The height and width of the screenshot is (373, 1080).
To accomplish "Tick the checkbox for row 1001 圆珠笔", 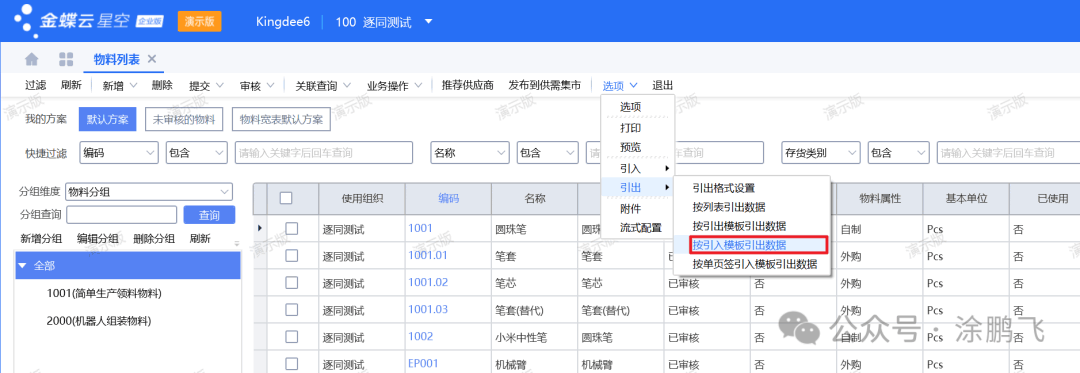I will click(x=291, y=228).
